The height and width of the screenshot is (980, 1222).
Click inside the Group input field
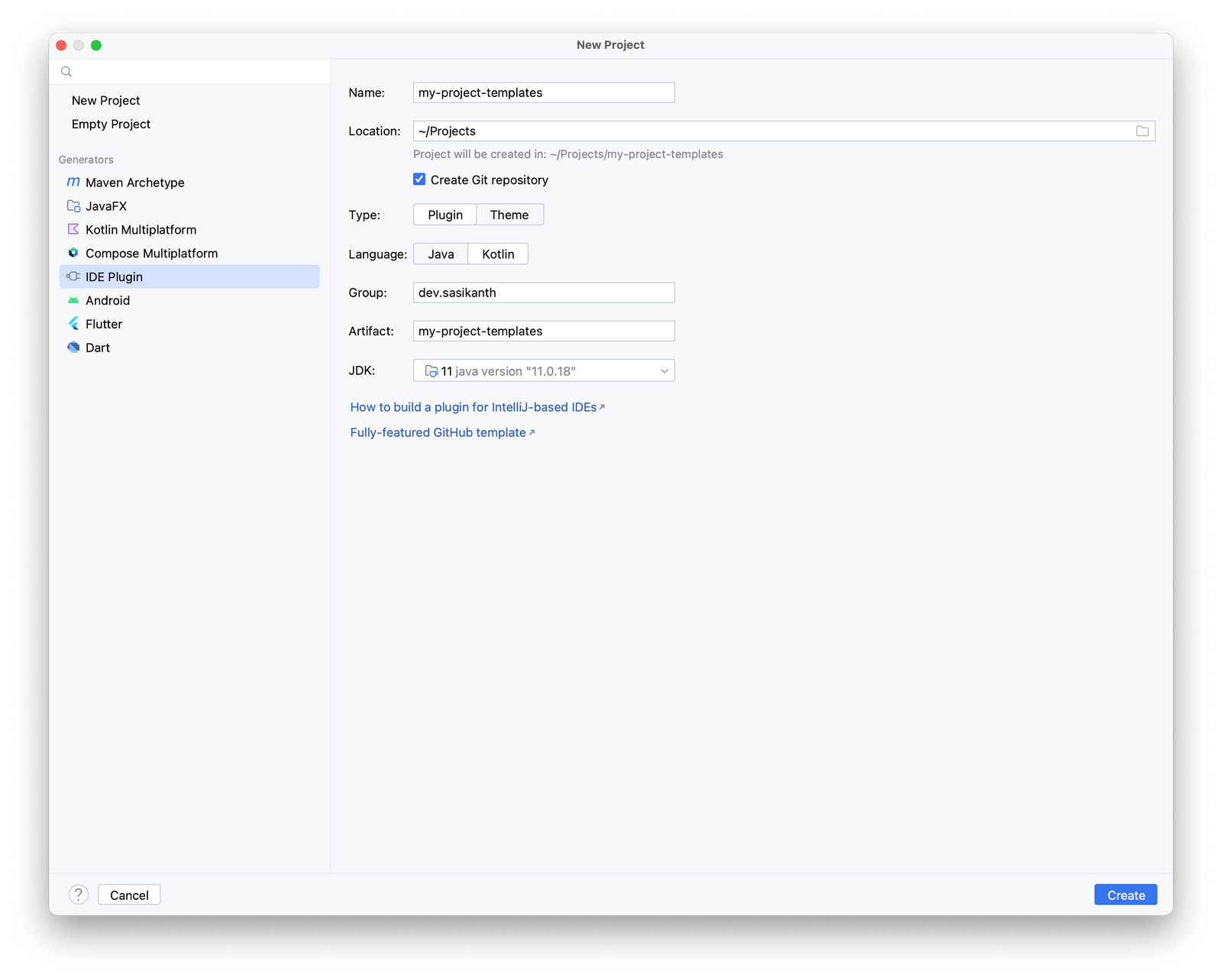[543, 293]
